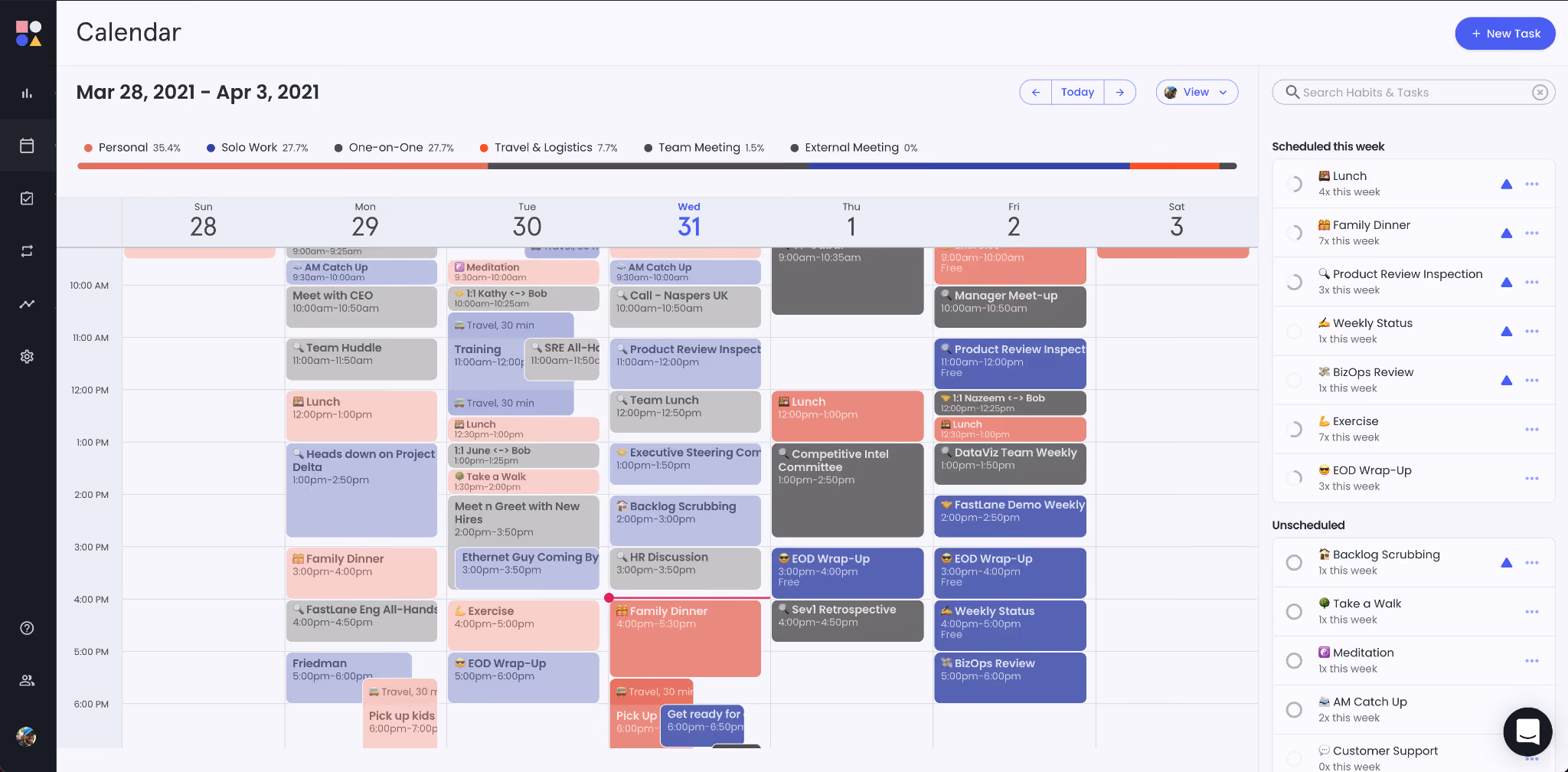Toggle Product Review Inspection progress circle
The width and height of the screenshot is (1568, 772).
(1294, 282)
